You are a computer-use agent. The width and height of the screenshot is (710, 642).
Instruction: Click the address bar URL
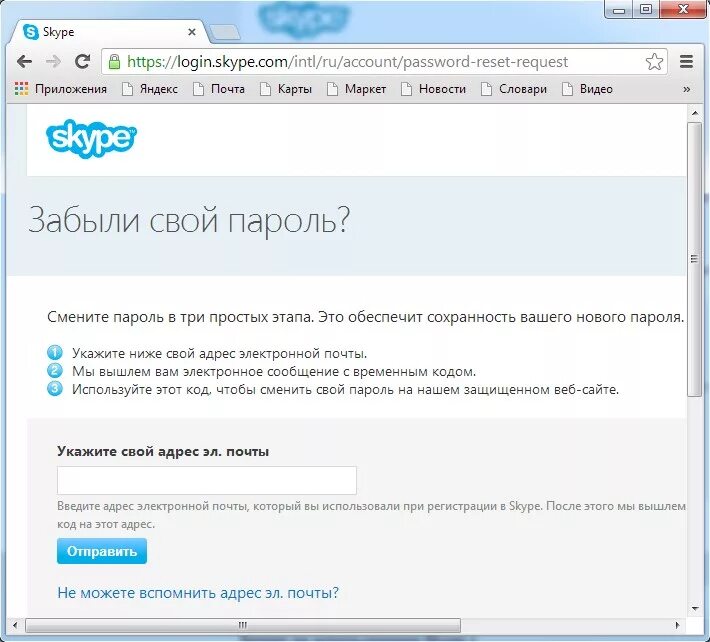[x=347, y=62]
